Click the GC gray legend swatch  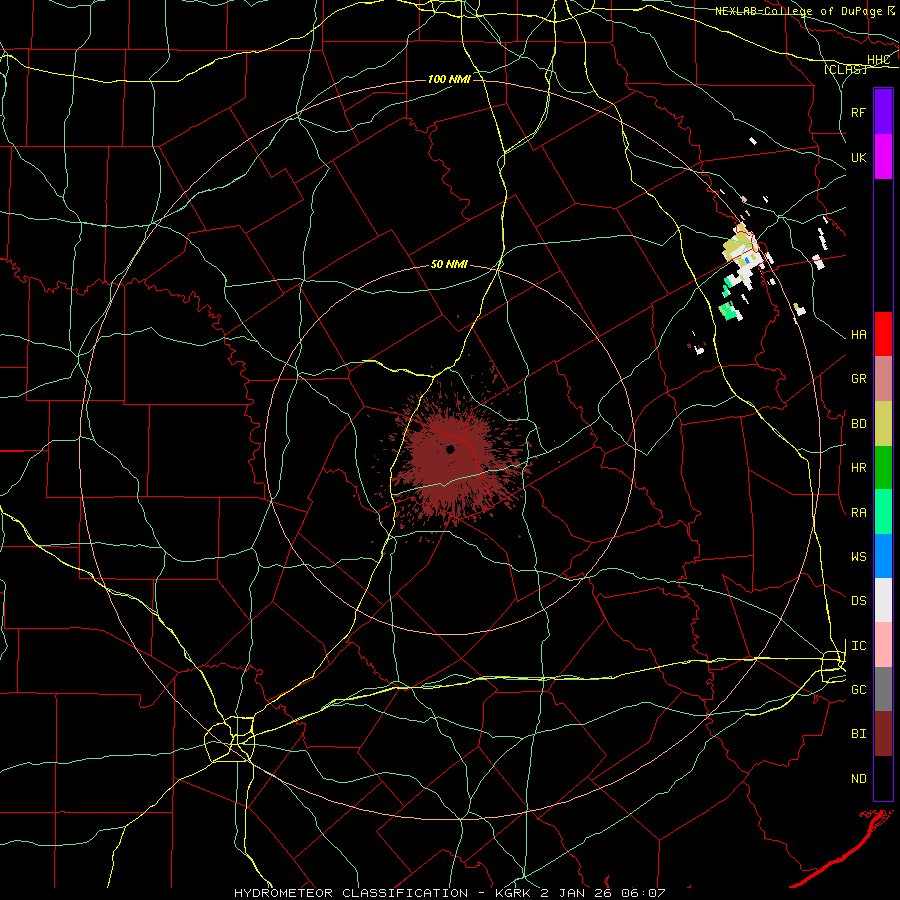pos(883,689)
